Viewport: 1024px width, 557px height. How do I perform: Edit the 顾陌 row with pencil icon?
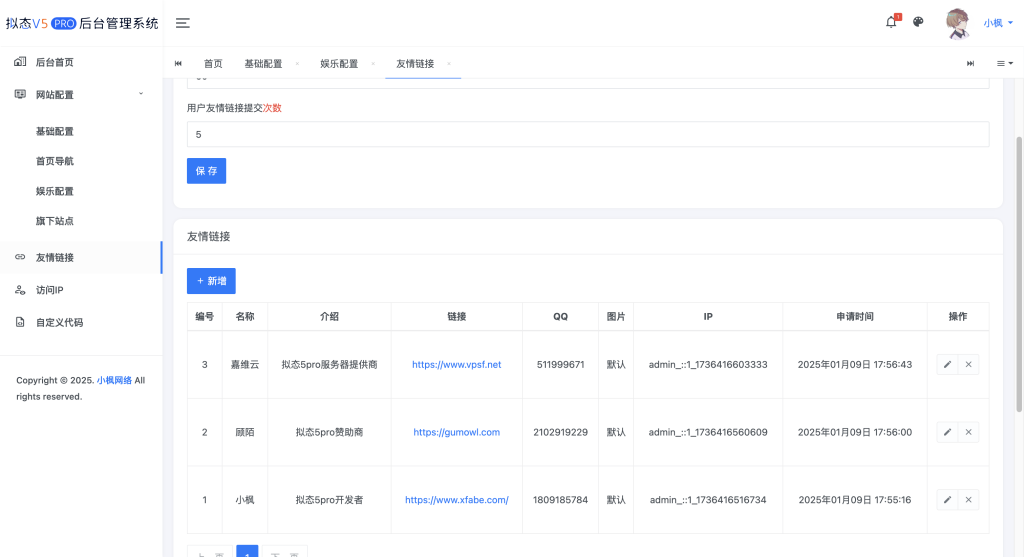947,432
